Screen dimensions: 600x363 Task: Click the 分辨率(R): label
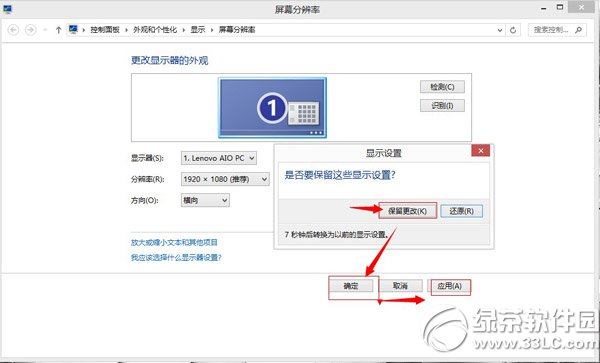tap(148, 179)
